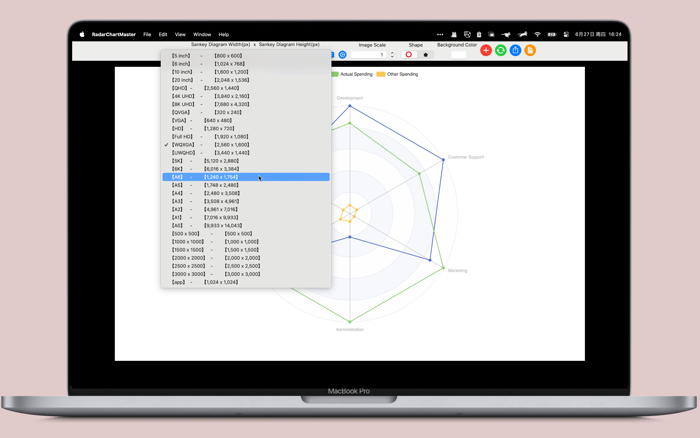Choose the UWQHD 3,440 x 1,440 preset
The width and height of the screenshot is (700, 438).
pyautogui.click(x=246, y=153)
